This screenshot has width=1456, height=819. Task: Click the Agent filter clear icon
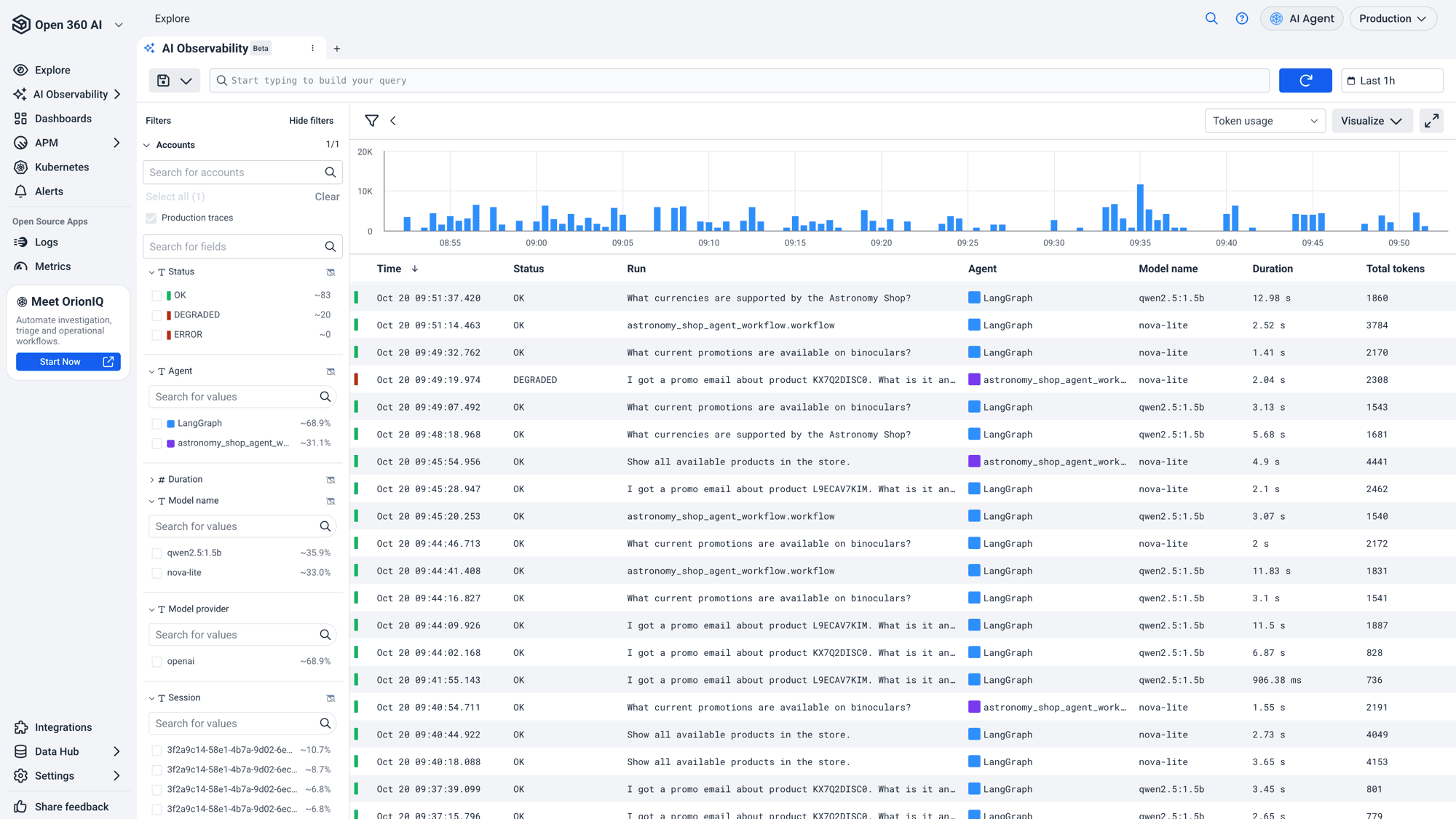click(331, 371)
